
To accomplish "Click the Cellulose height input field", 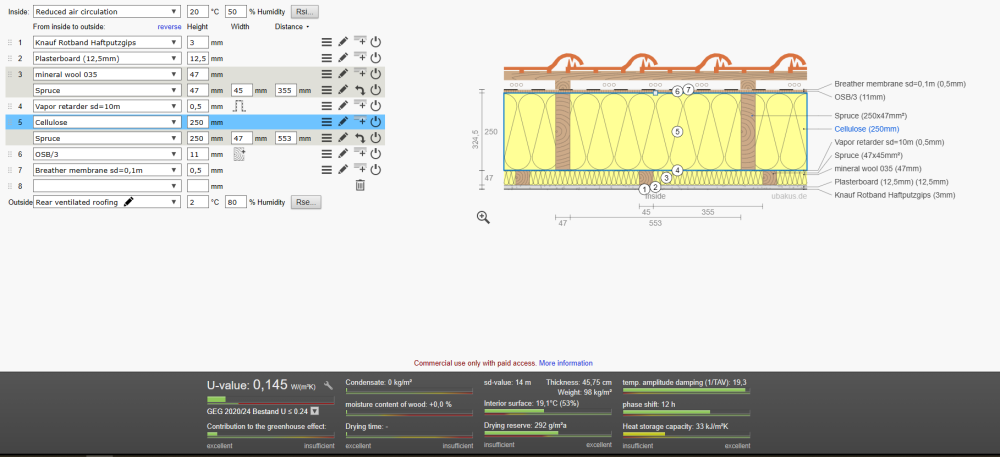I will point(197,121).
